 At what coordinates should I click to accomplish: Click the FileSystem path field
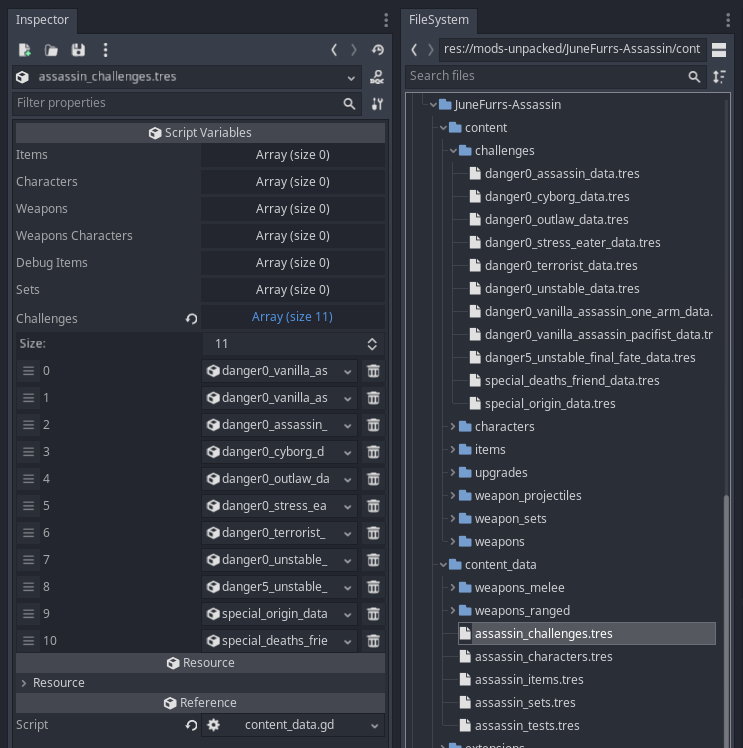tap(572, 49)
